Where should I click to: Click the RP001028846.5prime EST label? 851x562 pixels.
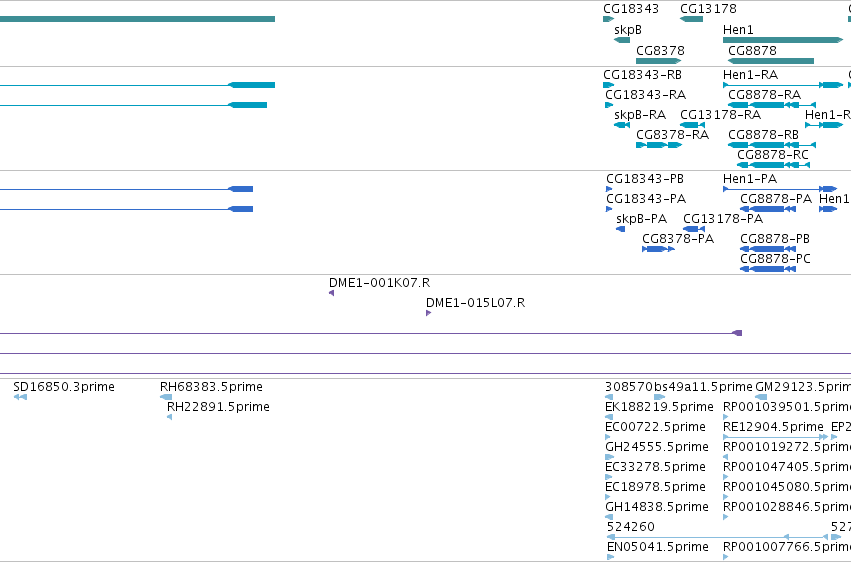pos(787,507)
